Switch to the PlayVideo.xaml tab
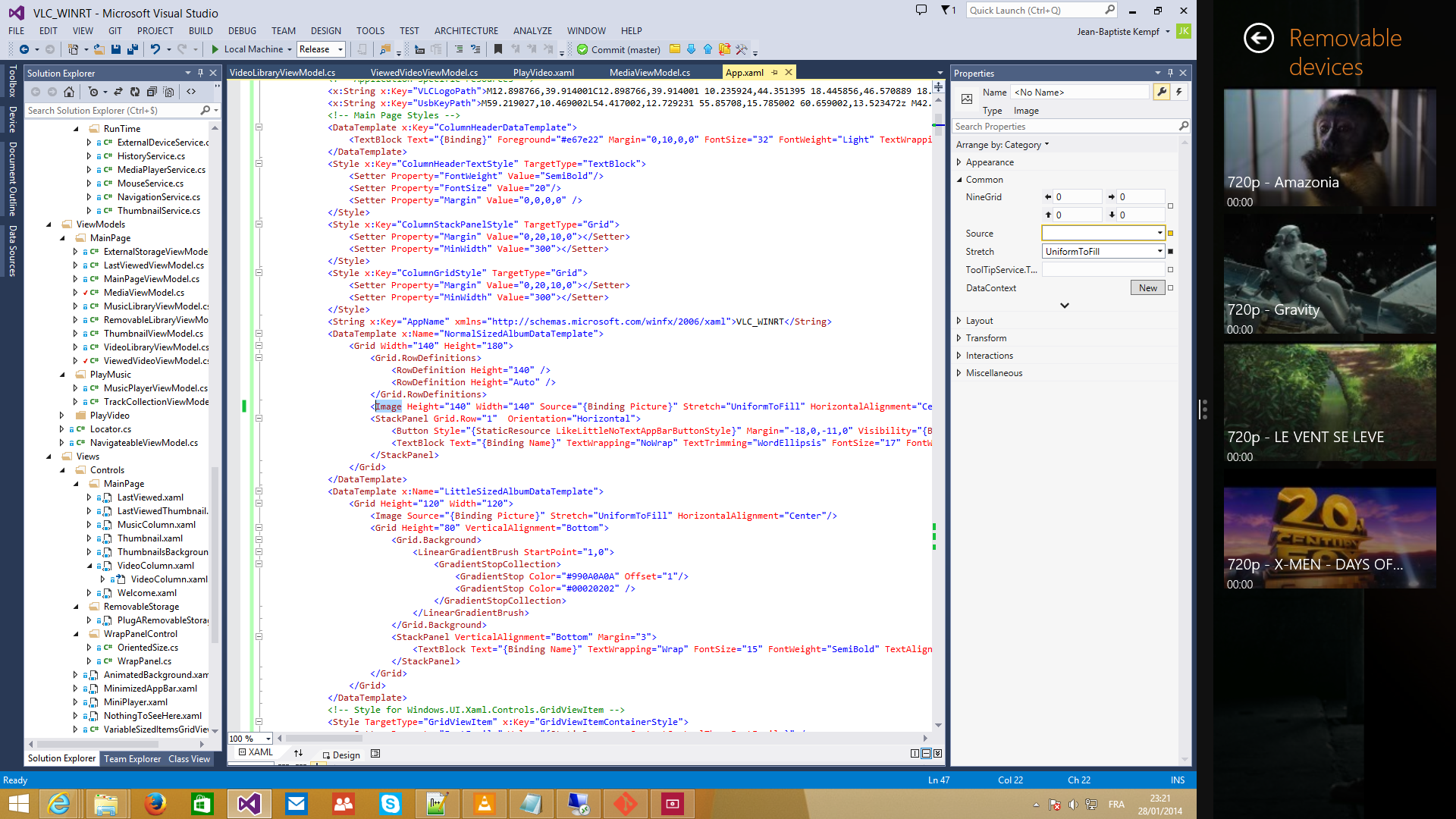This screenshot has height=819, width=1456. [x=543, y=73]
